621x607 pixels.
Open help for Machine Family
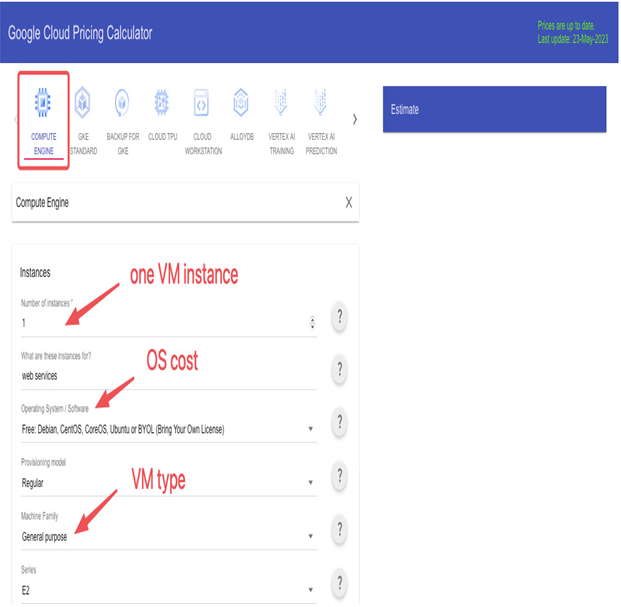339,529
